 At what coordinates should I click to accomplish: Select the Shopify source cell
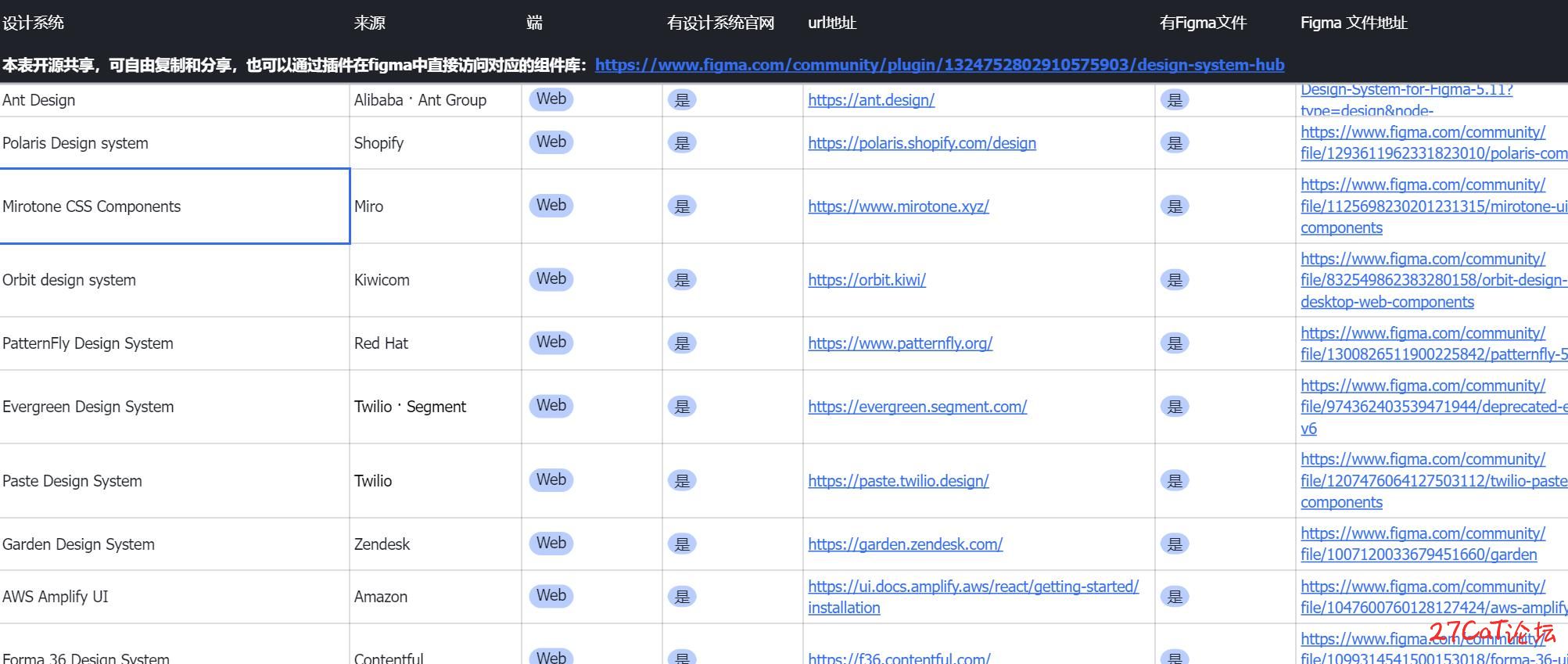[x=436, y=143]
